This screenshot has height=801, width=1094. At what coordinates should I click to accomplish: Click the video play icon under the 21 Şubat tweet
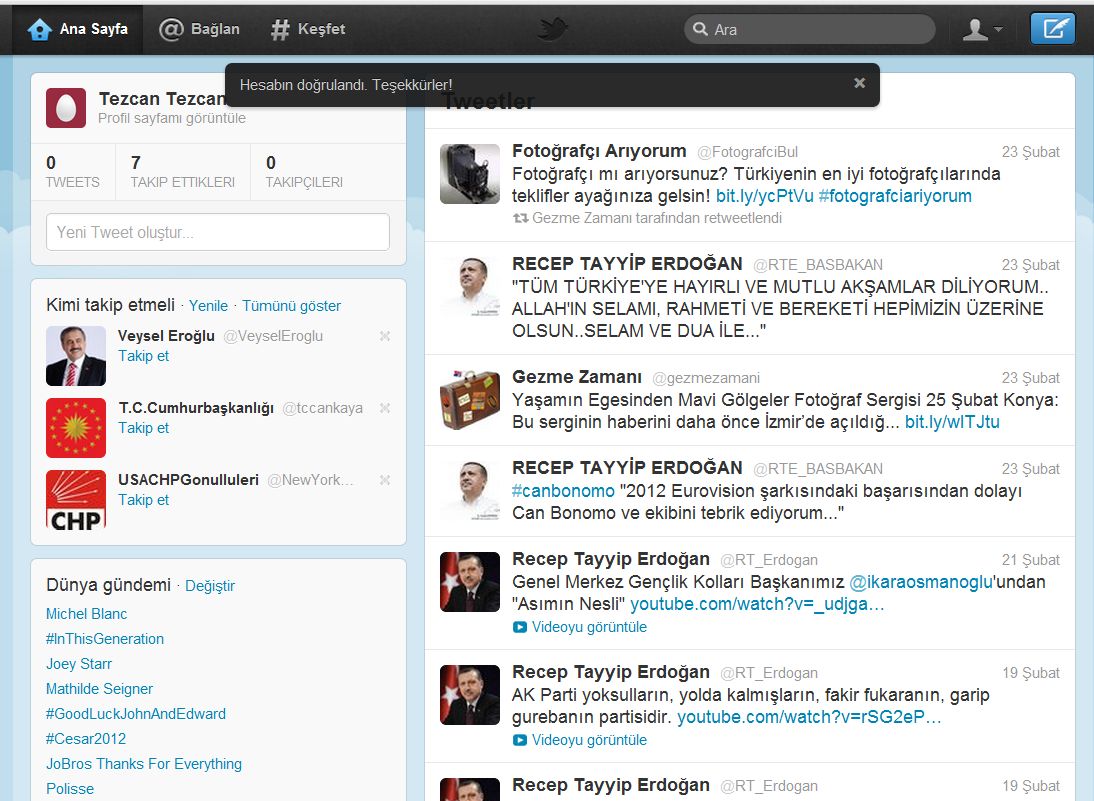tap(520, 627)
